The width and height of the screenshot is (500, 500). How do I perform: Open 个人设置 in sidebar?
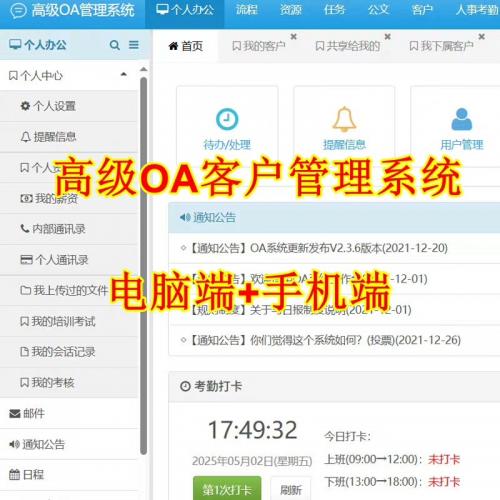(69, 106)
